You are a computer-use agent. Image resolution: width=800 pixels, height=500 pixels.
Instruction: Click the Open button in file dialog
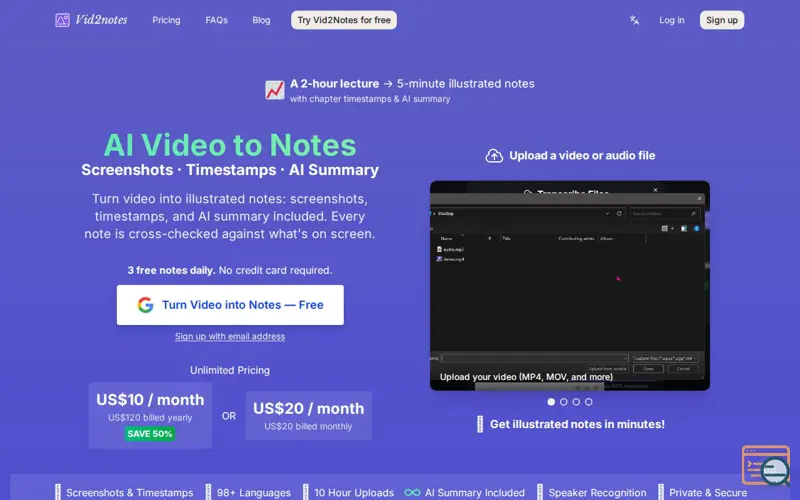pyautogui.click(x=648, y=368)
